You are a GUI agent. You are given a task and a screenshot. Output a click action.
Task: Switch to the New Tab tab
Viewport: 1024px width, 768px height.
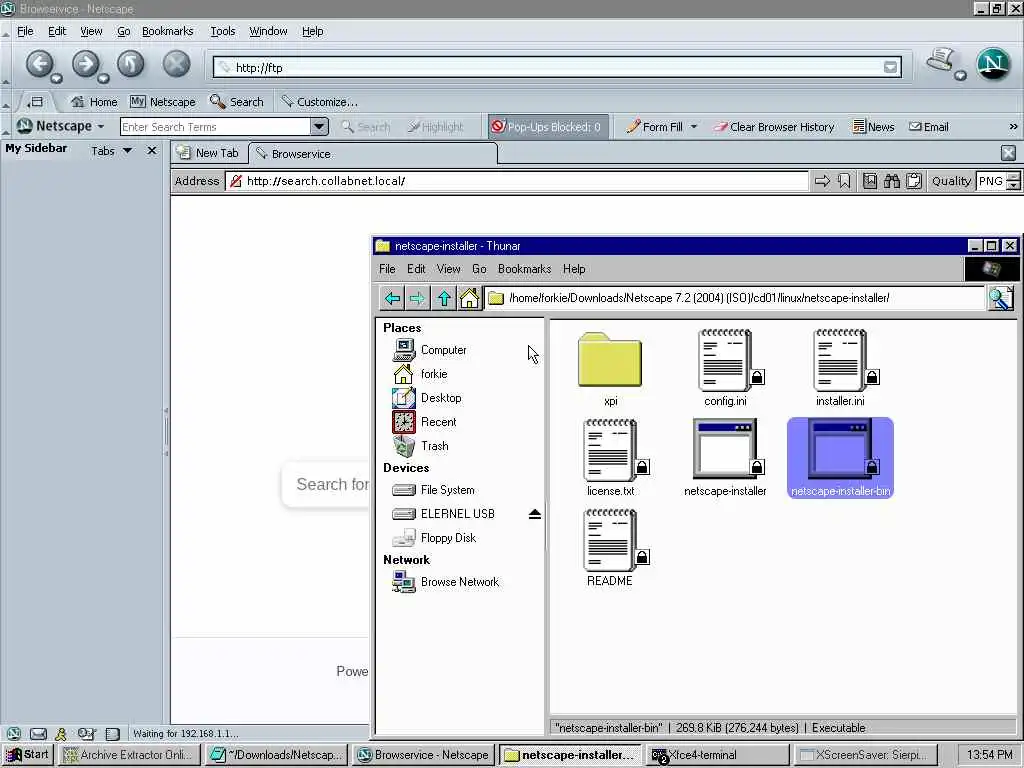coord(209,153)
